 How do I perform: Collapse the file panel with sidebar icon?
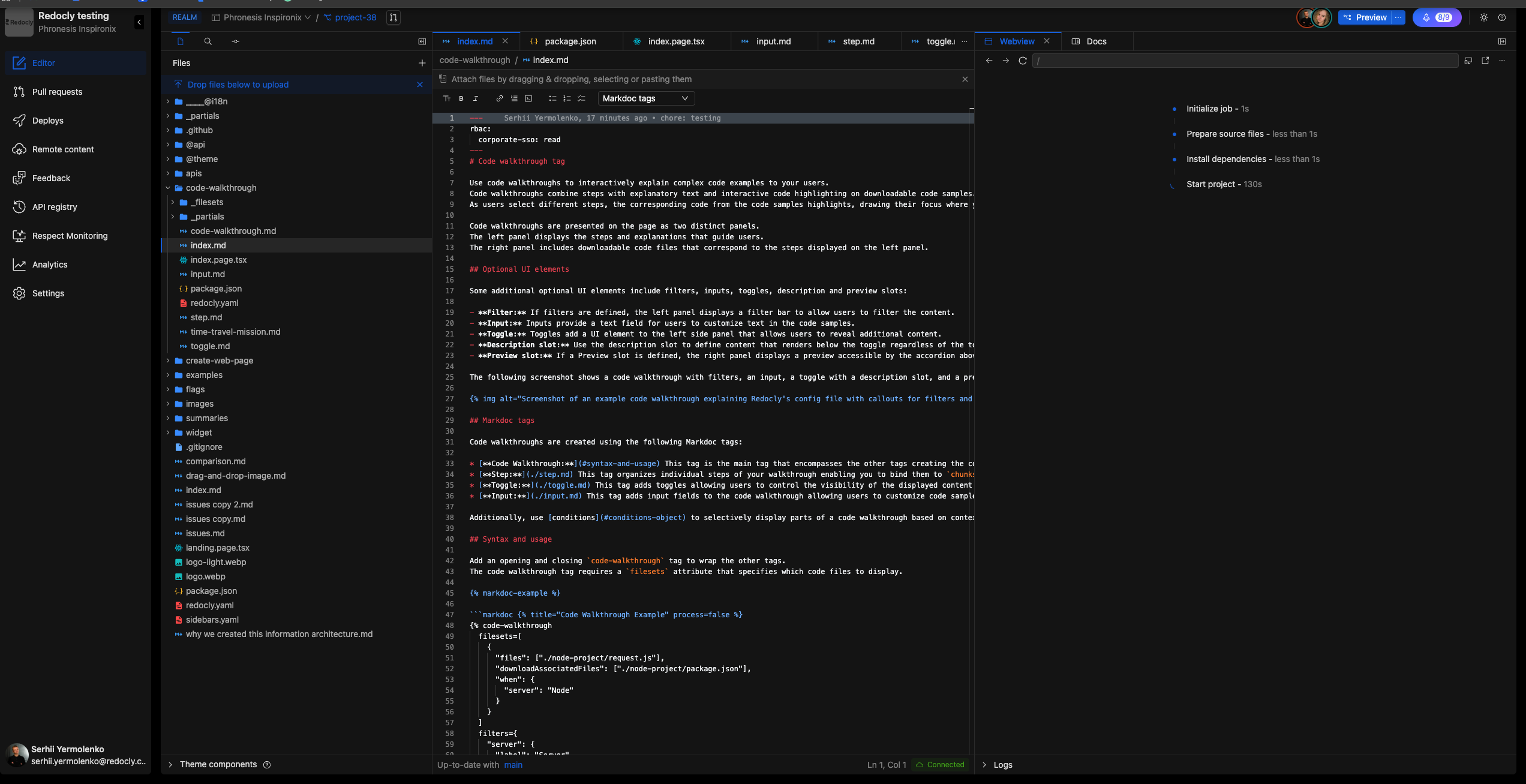[x=422, y=41]
